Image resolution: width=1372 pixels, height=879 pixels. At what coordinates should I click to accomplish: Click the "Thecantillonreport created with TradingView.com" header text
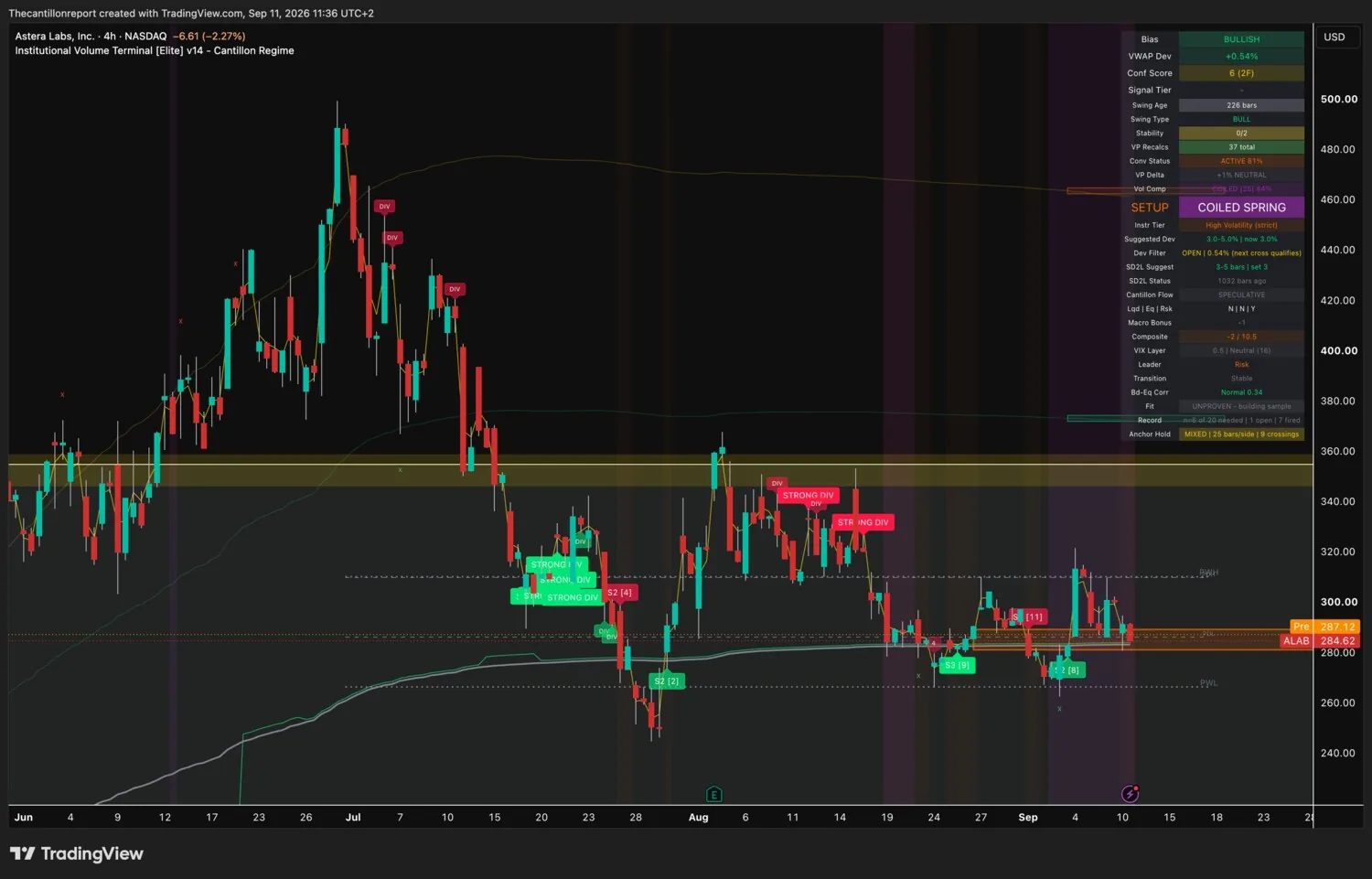[127, 14]
